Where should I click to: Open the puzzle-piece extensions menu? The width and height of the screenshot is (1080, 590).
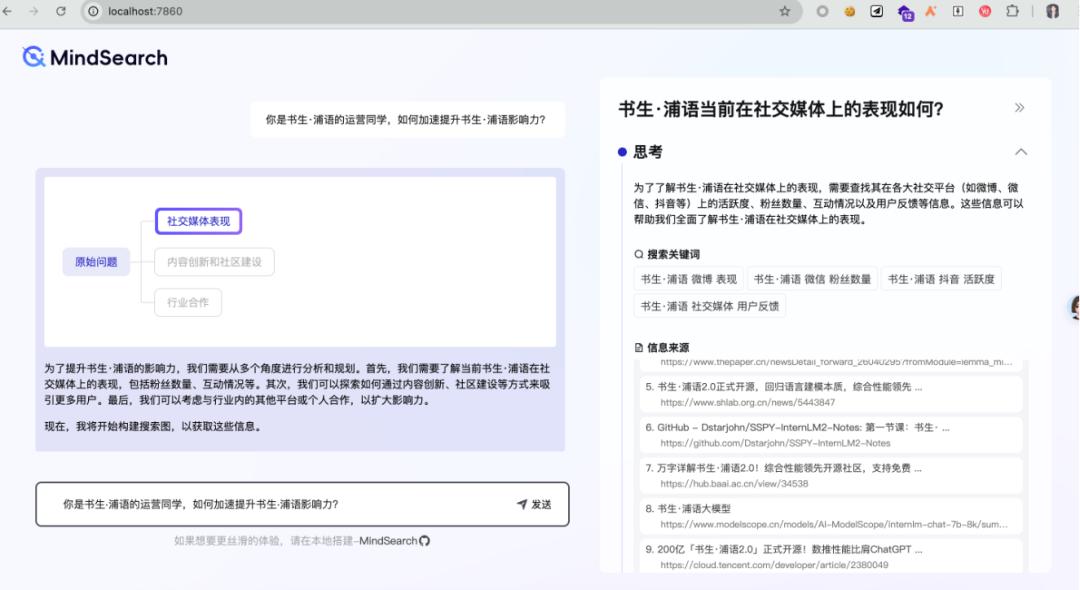1012,11
